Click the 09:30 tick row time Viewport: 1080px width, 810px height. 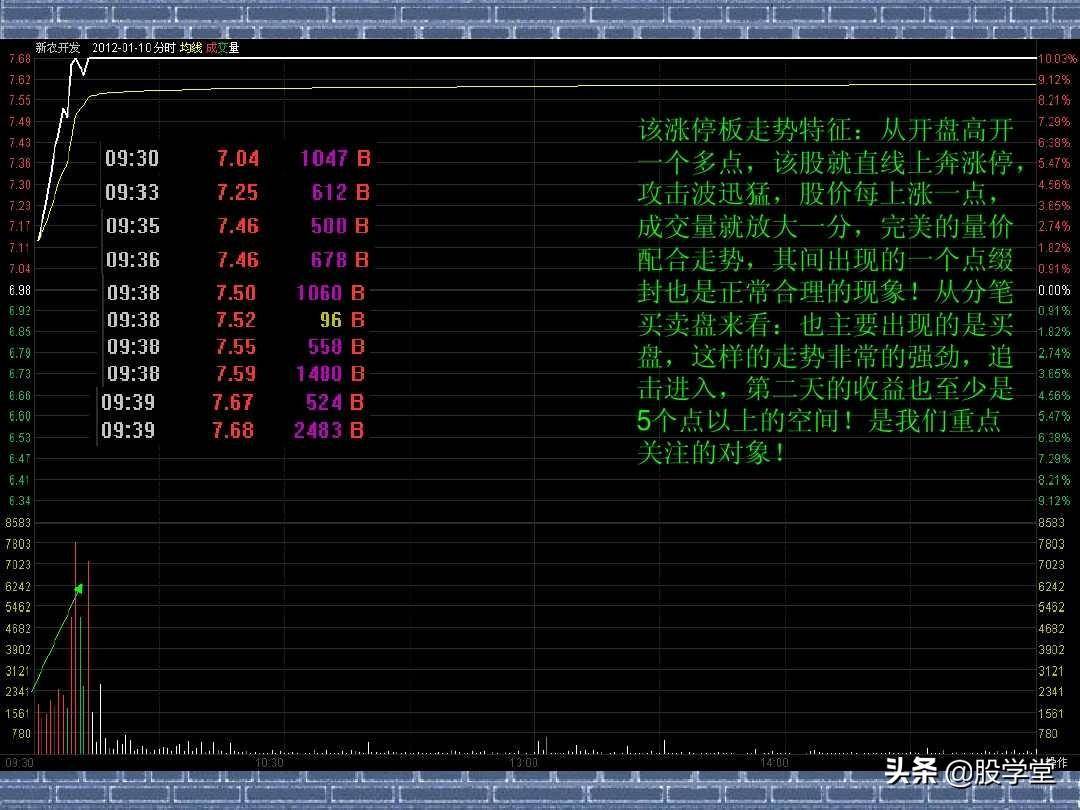(x=132, y=158)
